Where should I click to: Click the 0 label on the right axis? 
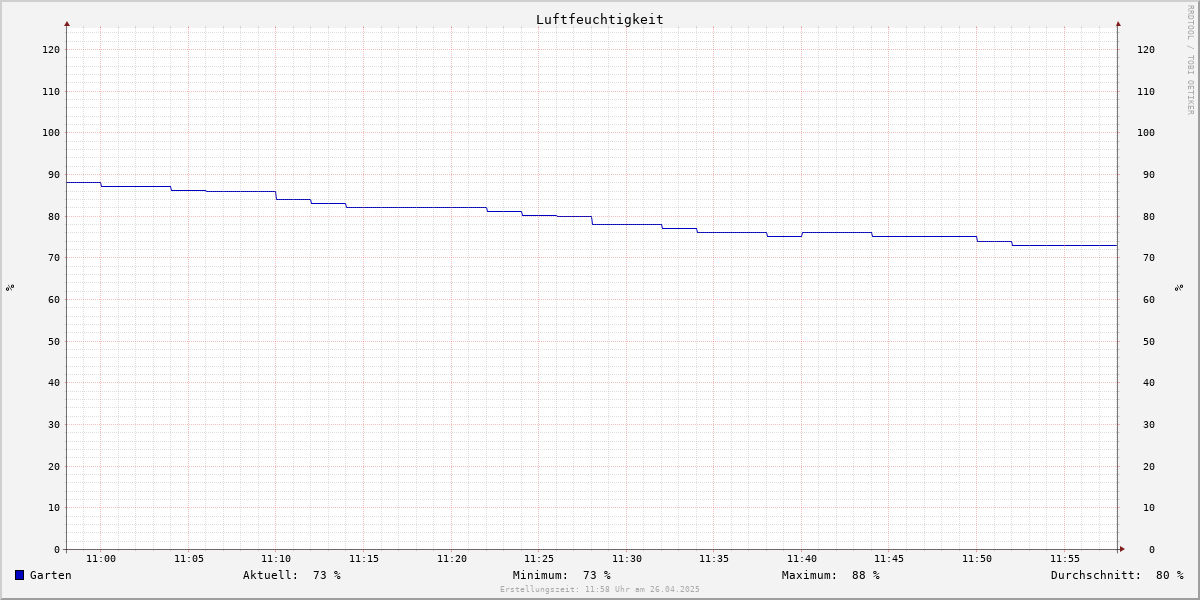[x=1152, y=550]
